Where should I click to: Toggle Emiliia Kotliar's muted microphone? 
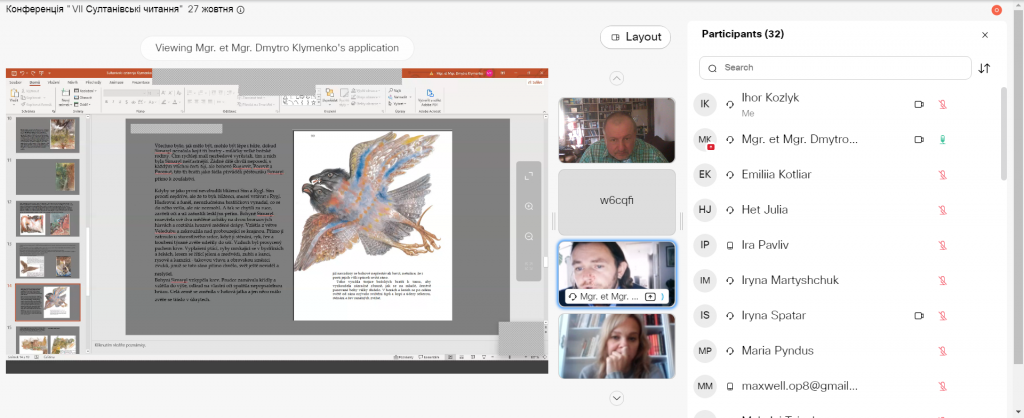pyautogui.click(x=942, y=174)
